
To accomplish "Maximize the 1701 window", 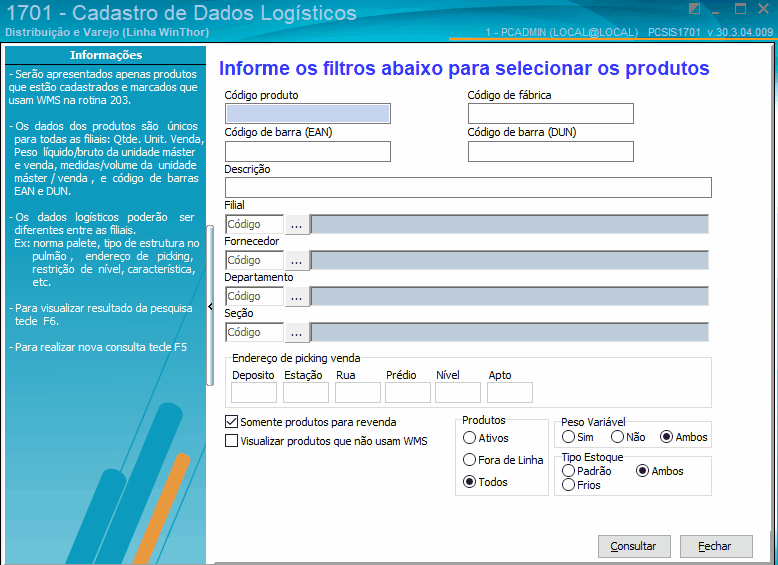I will click(x=740, y=9).
